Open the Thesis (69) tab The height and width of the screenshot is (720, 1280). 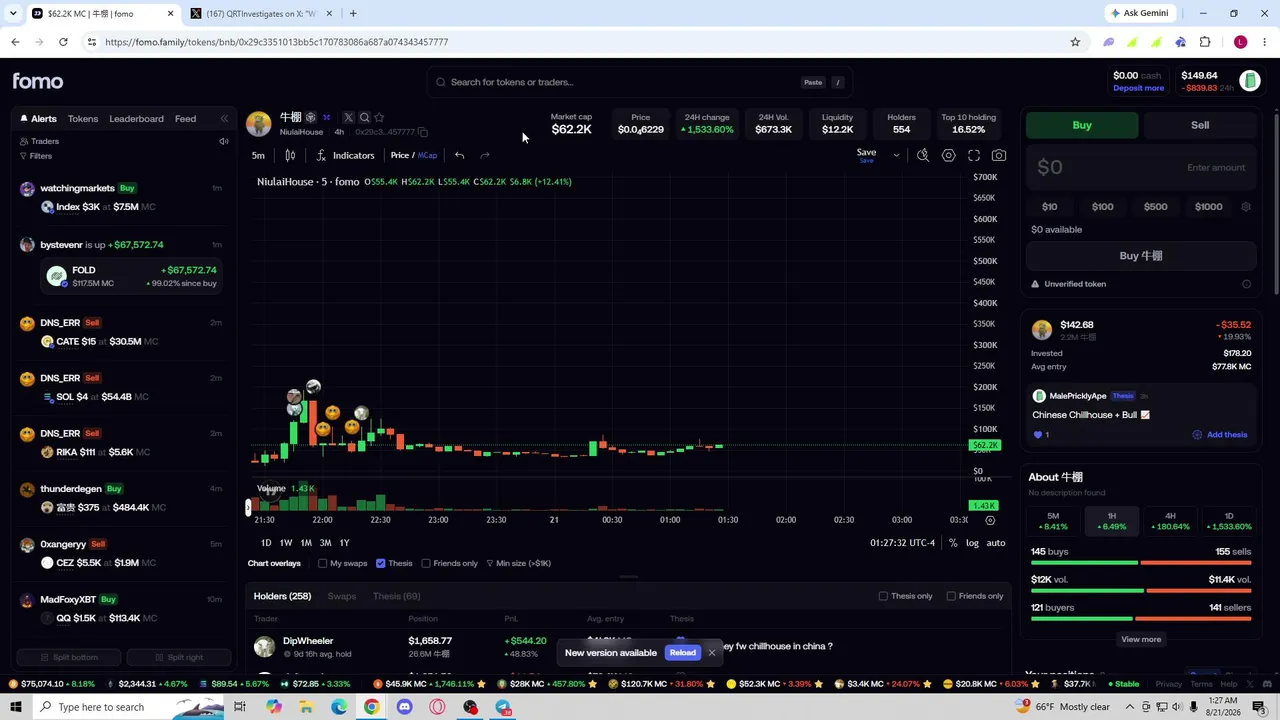pos(396,597)
